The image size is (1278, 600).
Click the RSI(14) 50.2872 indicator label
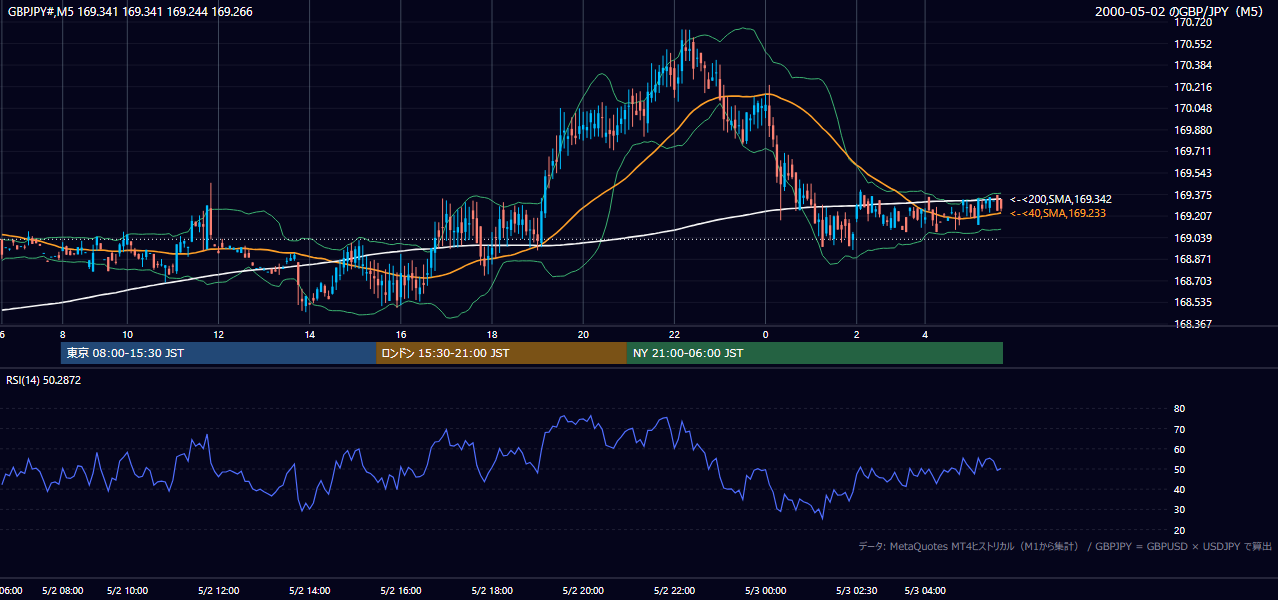coord(43,380)
